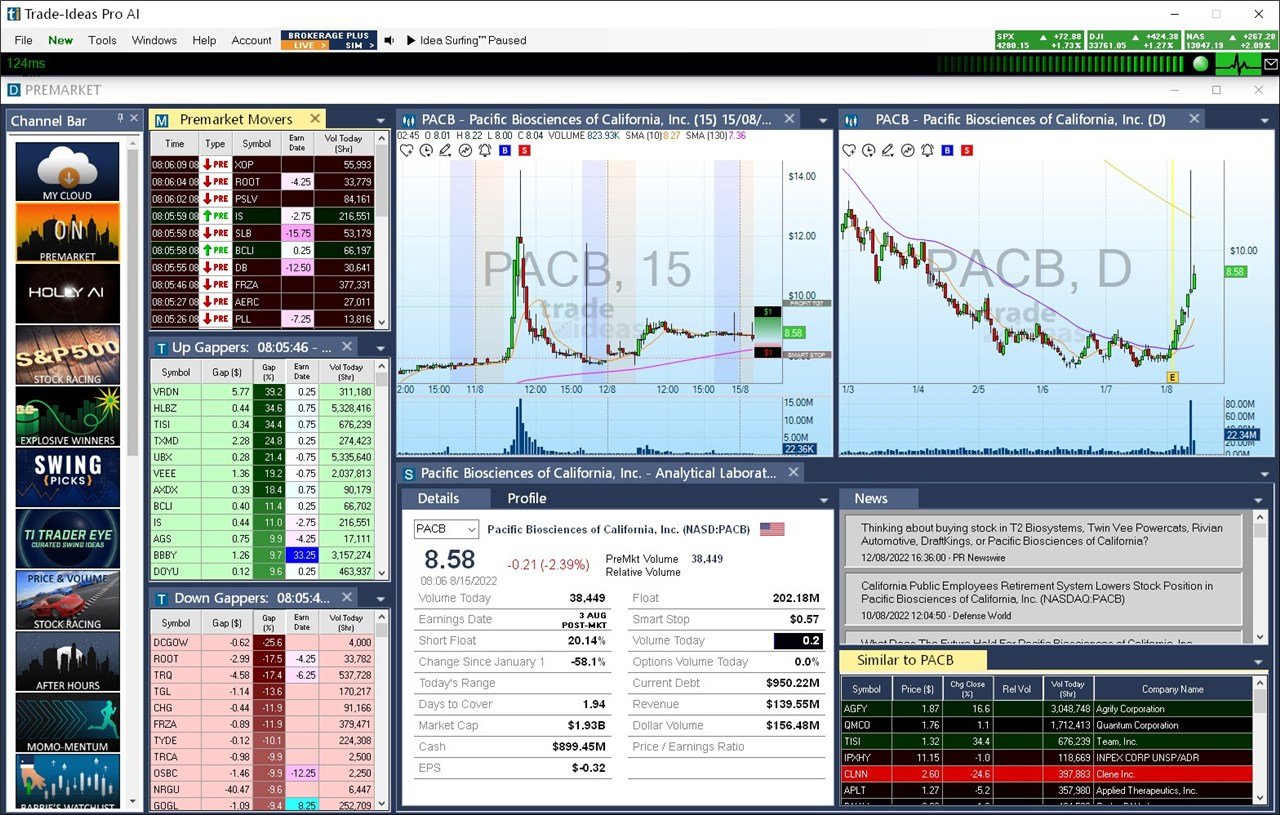Mute sound with the speaker icon

coord(389,41)
